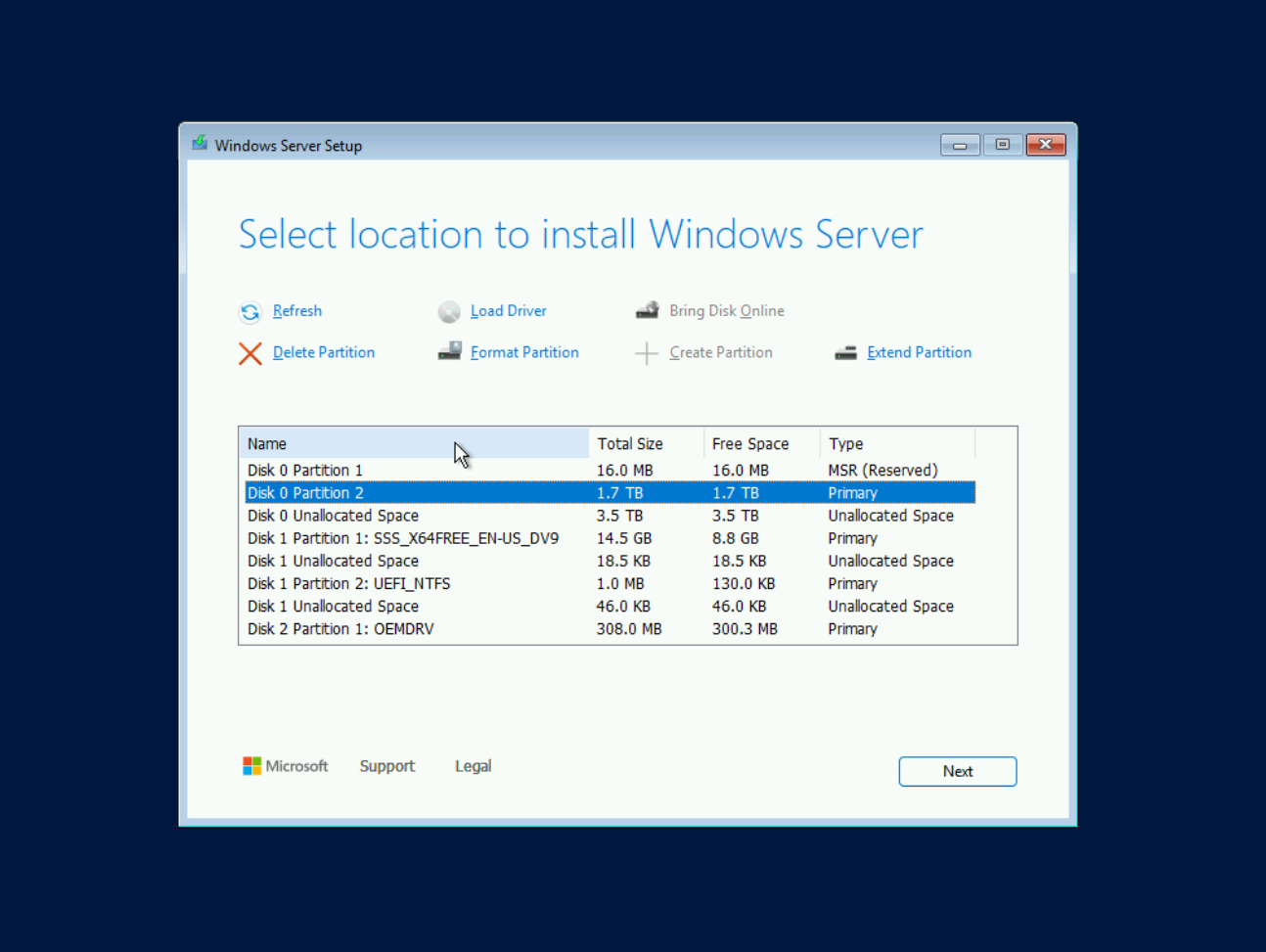Select the Disk 0 Partition 2 row
The image size is (1266, 952).
tap(610, 493)
